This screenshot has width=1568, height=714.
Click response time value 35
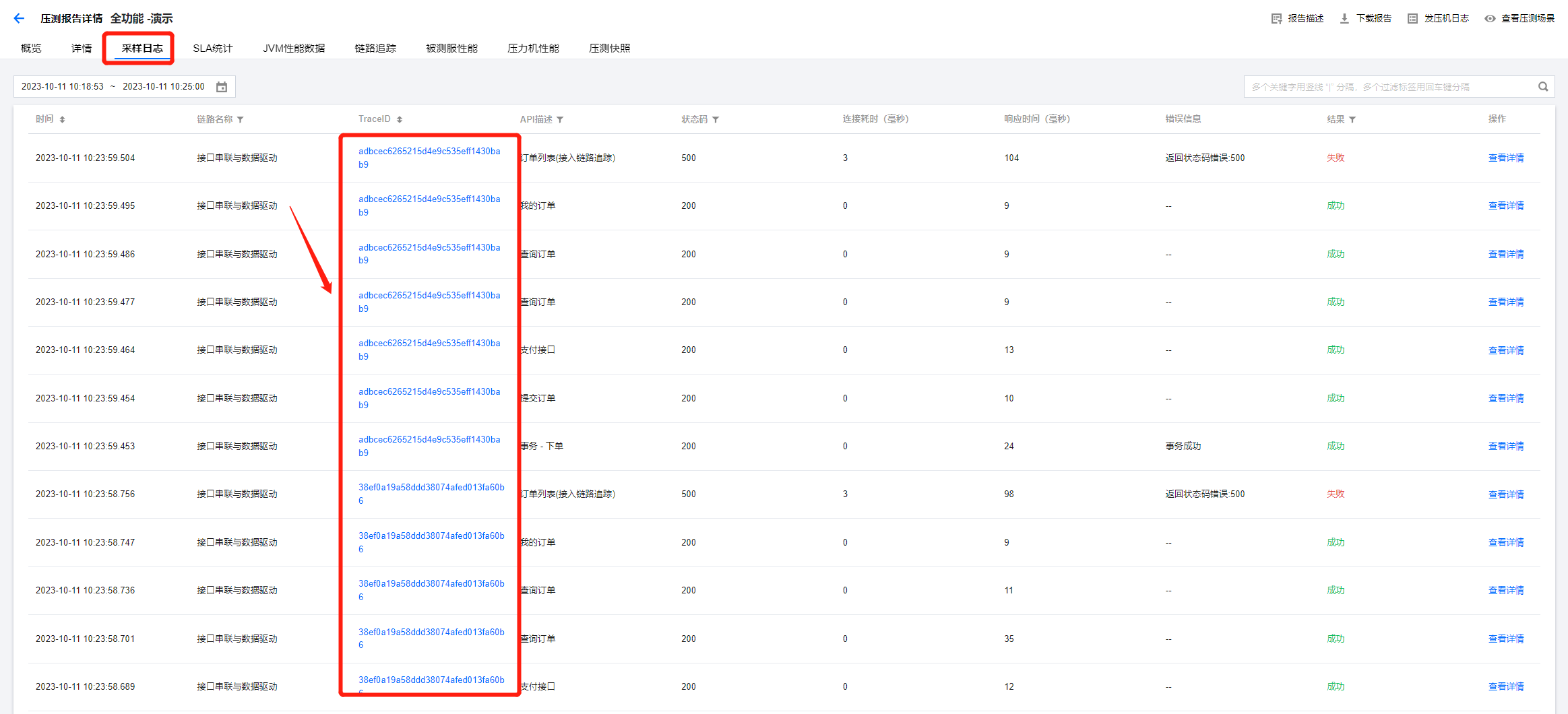click(x=1009, y=639)
